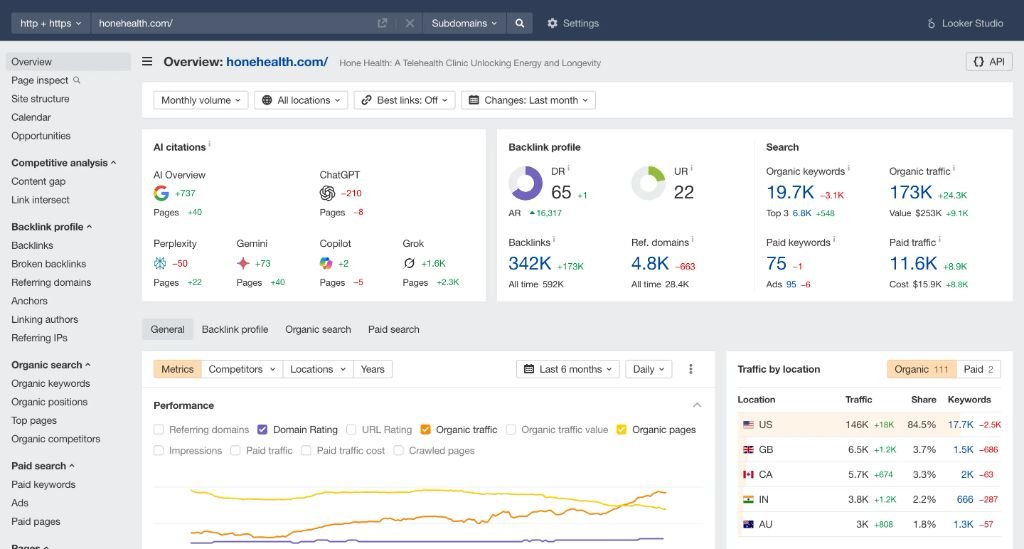Open Broken backlinks in sidebar
1024x549 pixels.
(48, 264)
